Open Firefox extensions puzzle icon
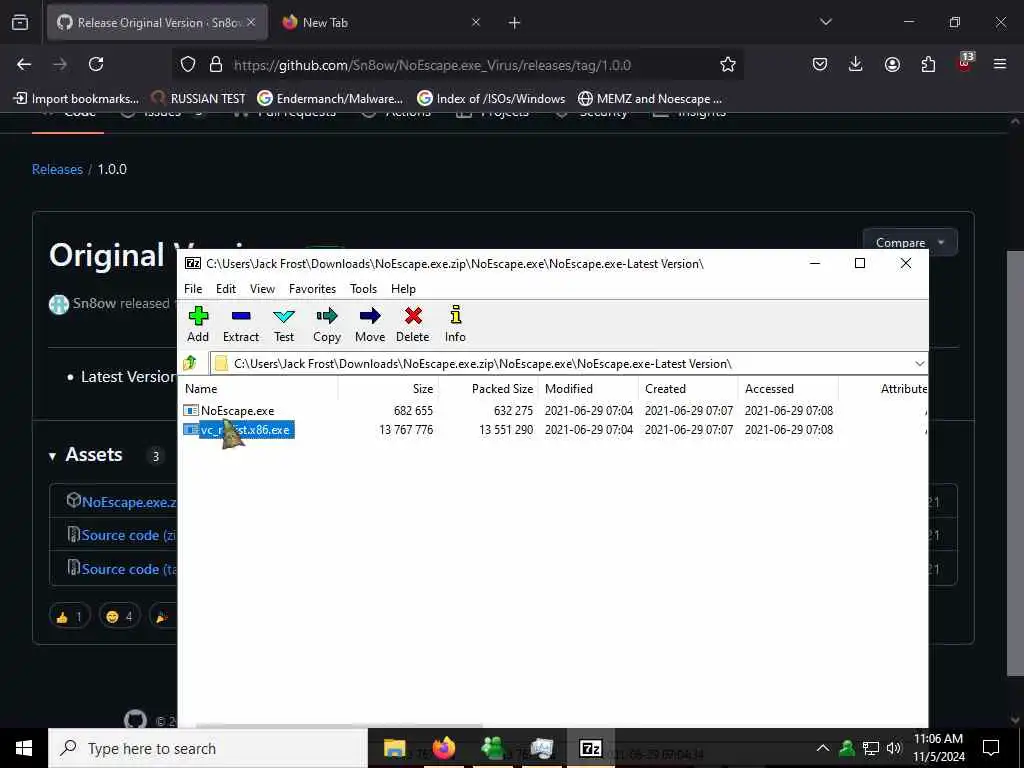The width and height of the screenshot is (1024, 768). [928, 64]
